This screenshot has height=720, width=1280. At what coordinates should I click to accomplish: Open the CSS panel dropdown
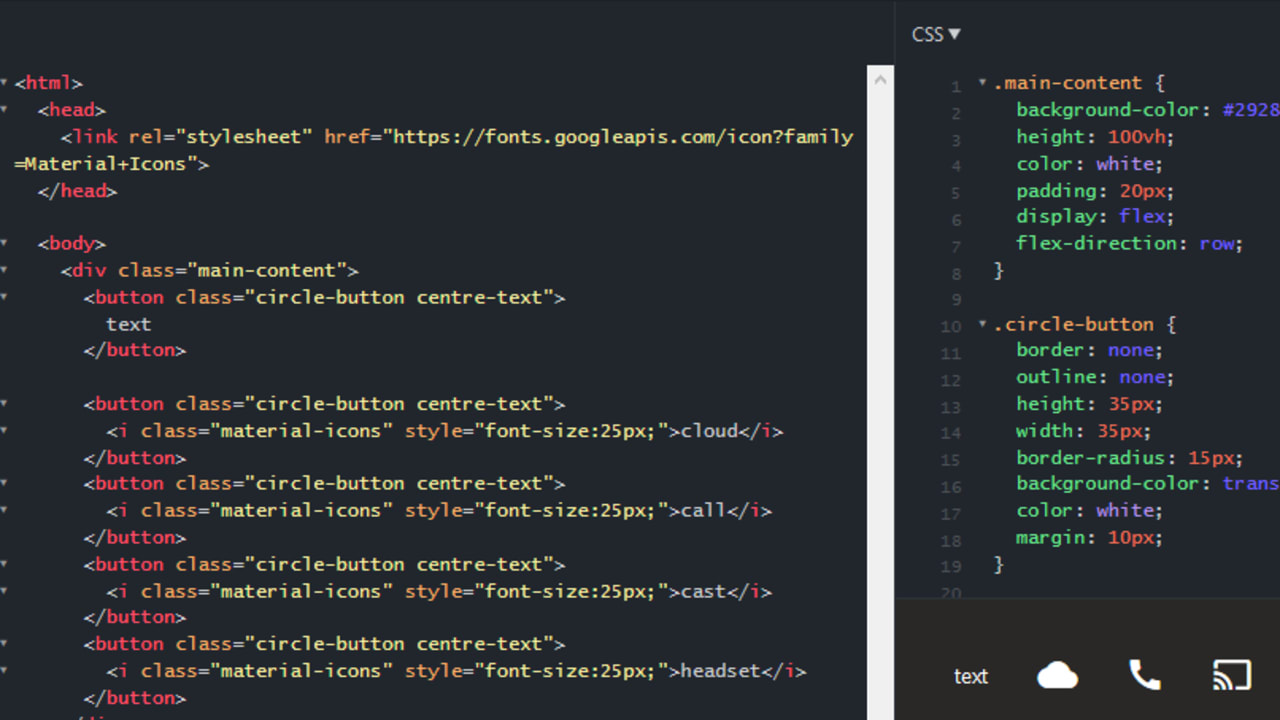(x=936, y=34)
